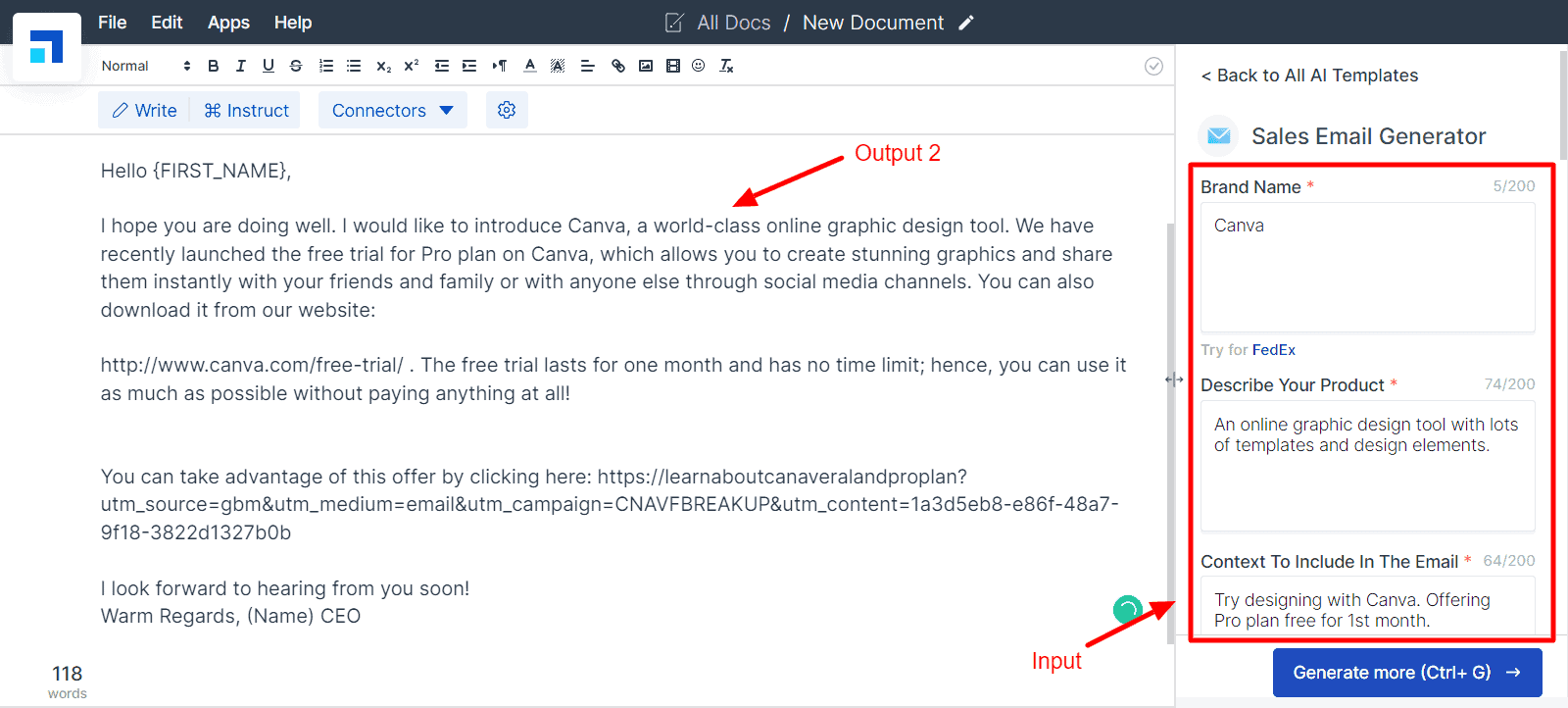Open the gear settings button
1568x708 pixels.
point(507,110)
